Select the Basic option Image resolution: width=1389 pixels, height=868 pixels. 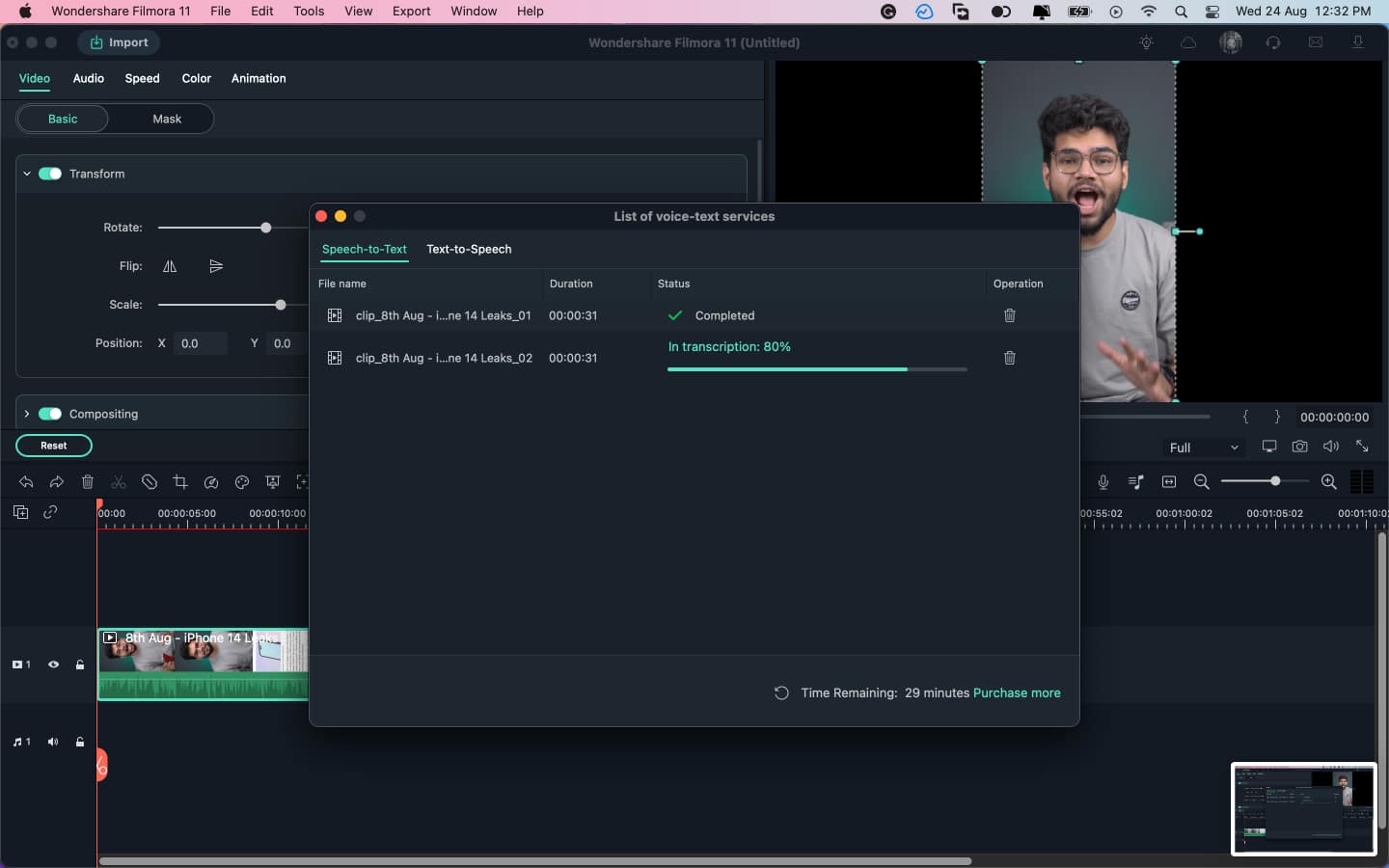[x=63, y=119]
